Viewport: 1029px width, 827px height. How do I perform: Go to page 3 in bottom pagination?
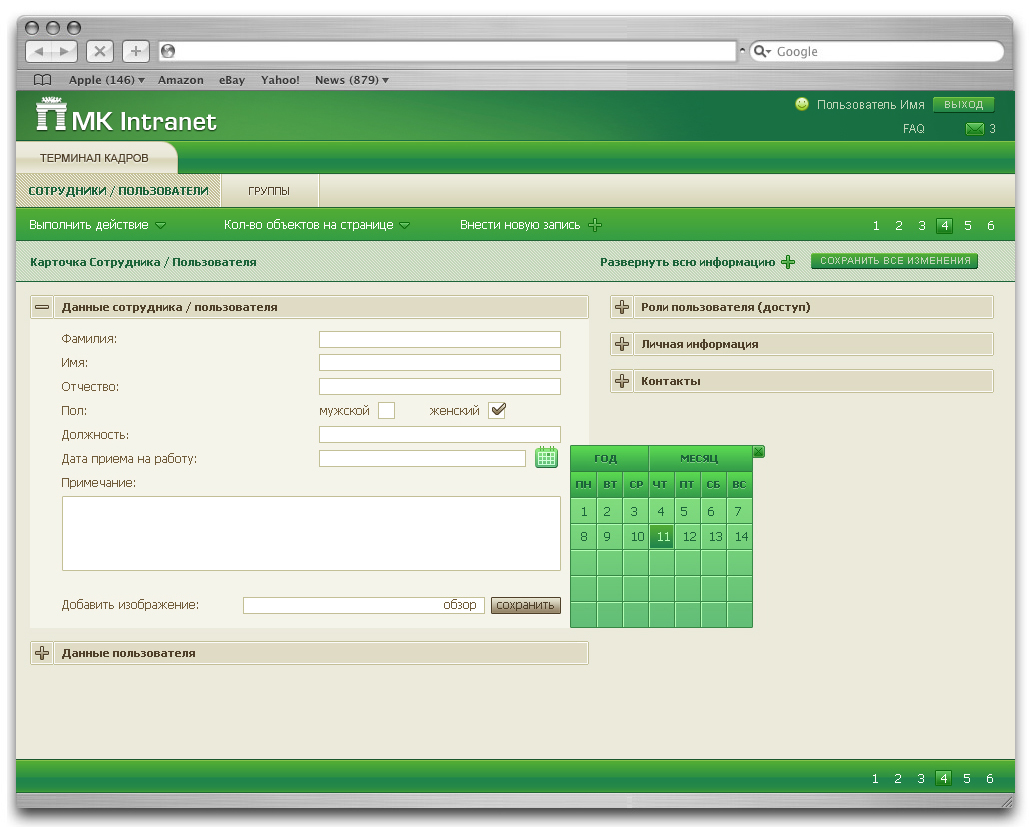[x=921, y=778]
